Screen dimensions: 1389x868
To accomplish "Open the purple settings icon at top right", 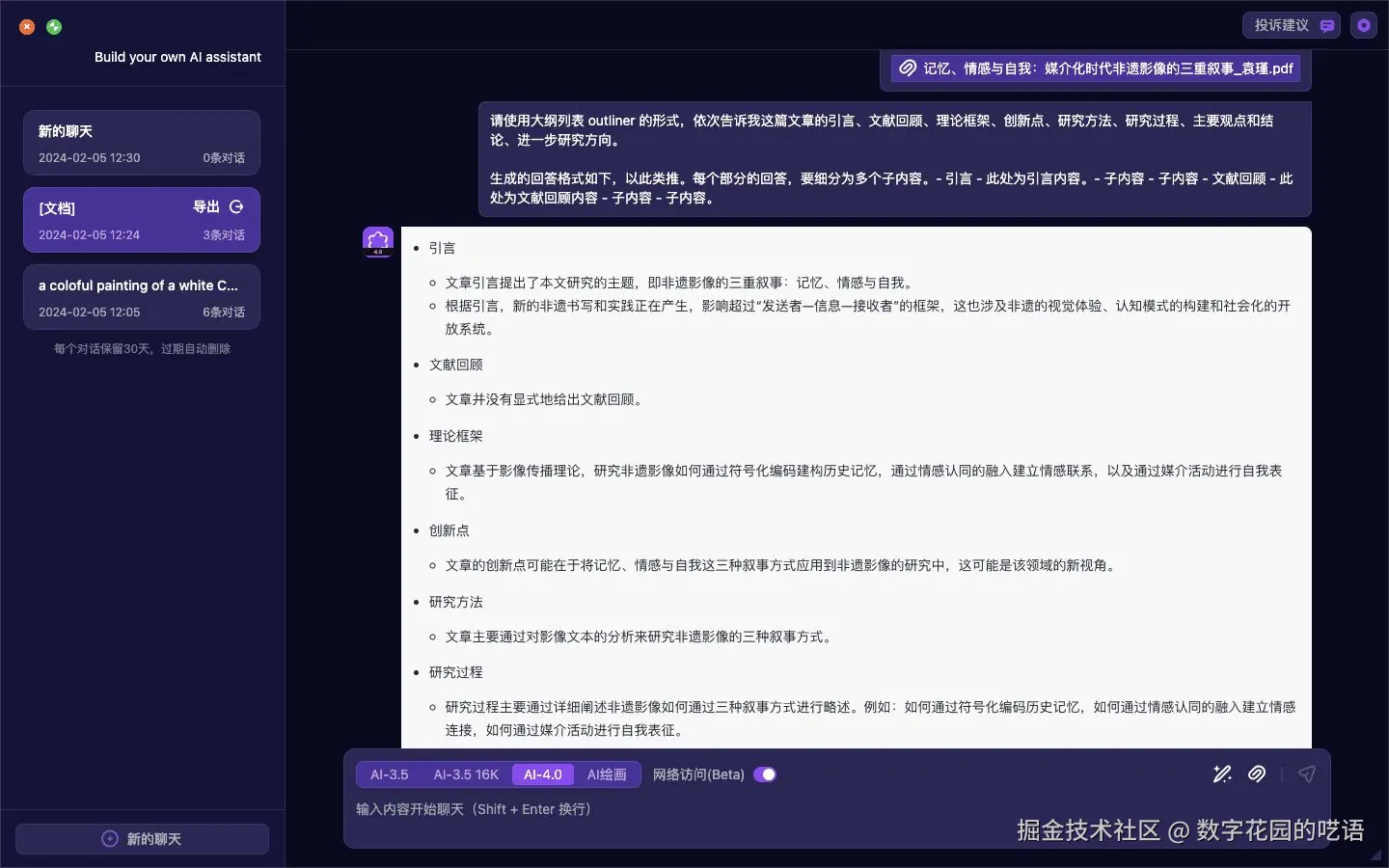I will click(1364, 25).
